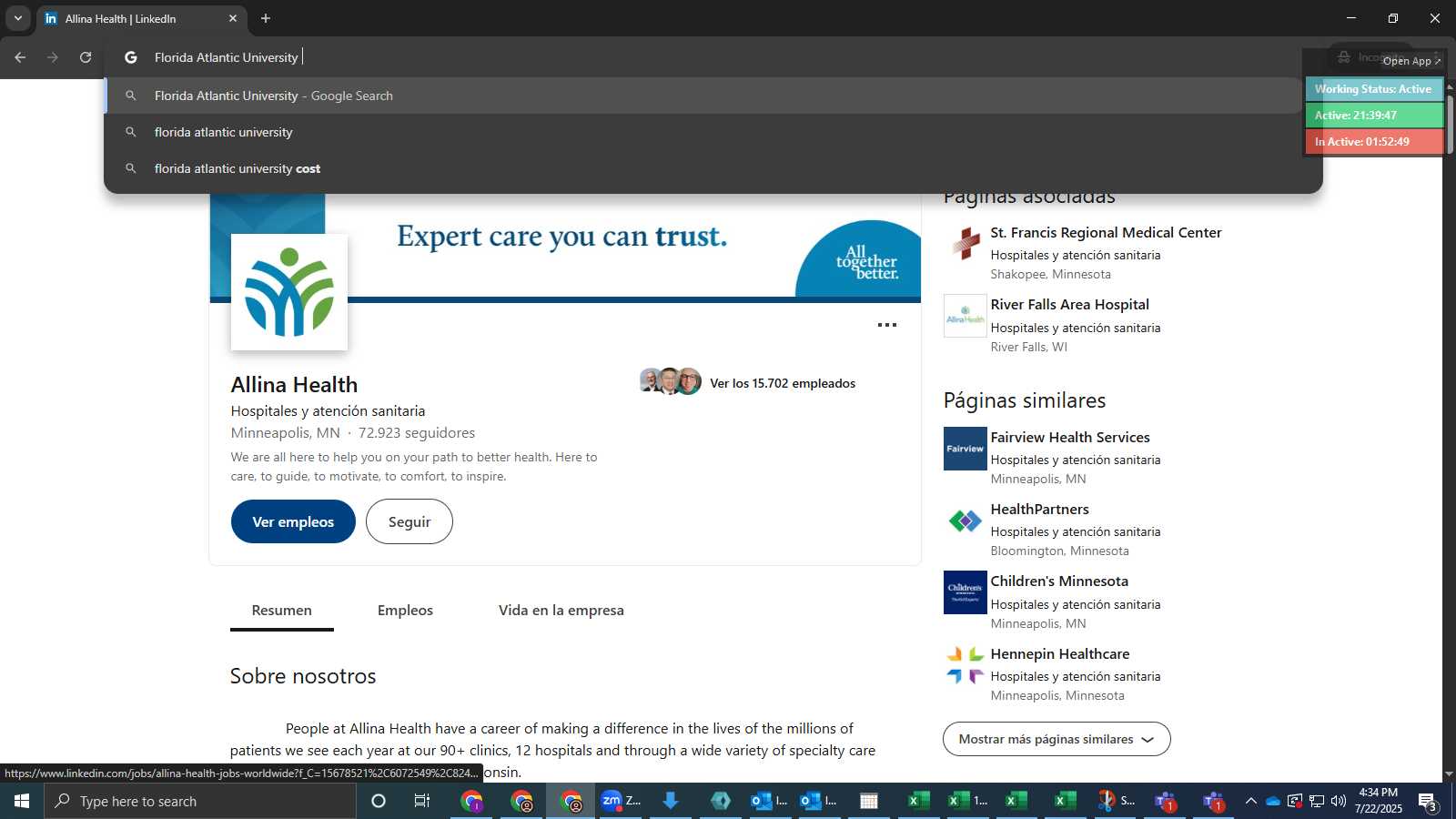Click the In Active: 01:52:49 timer
This screenshot has width=1456, height=819.
pyautogui.click(x=1374, y=142)
